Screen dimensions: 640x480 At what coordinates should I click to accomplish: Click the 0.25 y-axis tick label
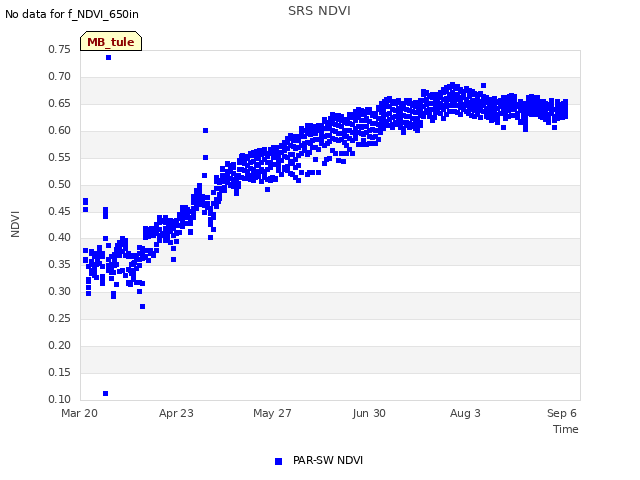[59, 318]
